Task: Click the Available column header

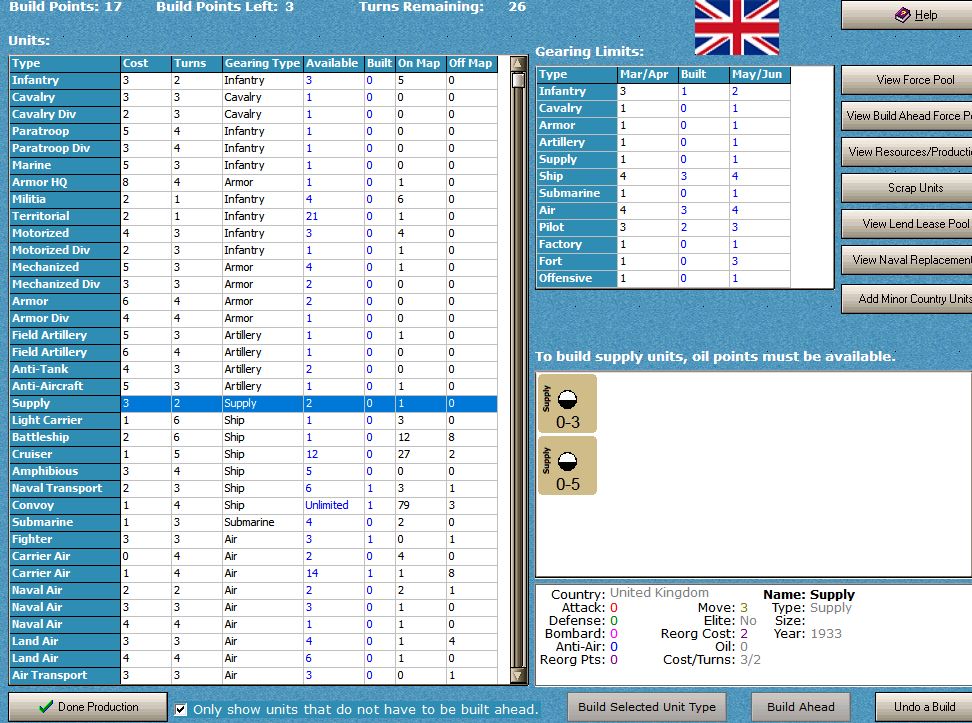Action: tap(334, 63)
